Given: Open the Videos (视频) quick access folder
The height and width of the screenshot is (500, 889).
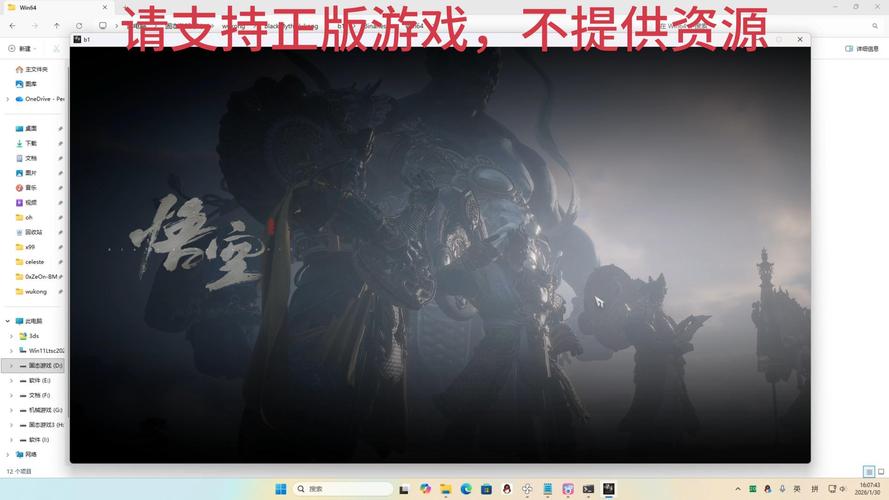Looking at the screenshot, I should pyautogui.click(x=27, y=202).
